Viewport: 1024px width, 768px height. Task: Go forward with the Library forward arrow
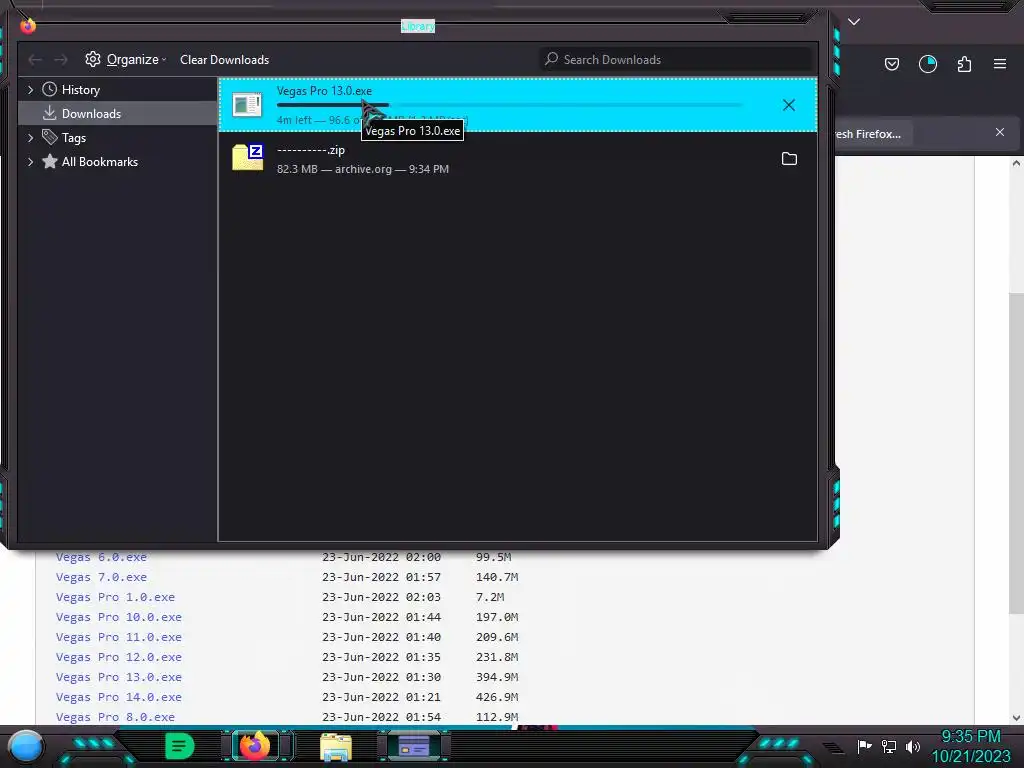click(61, 59)
